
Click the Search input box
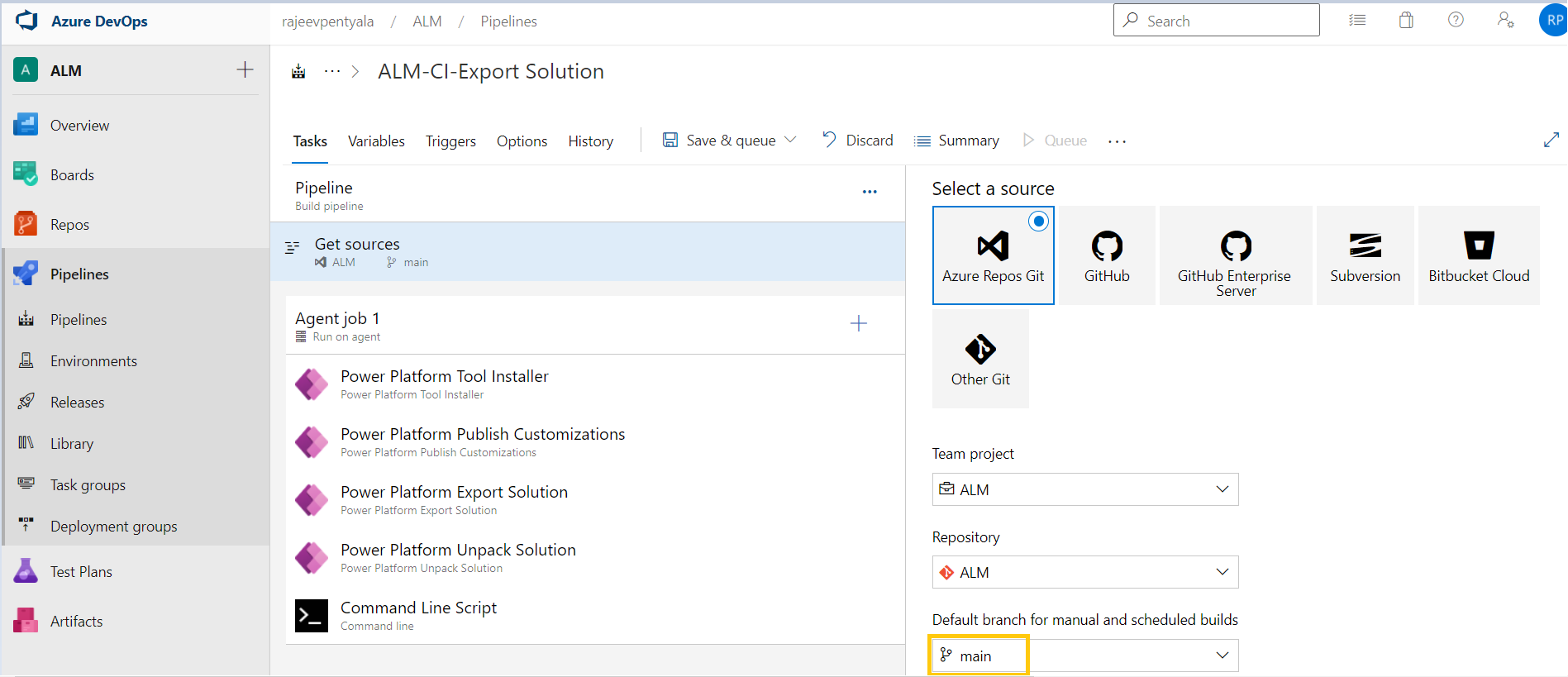[x=1216, y=21]
